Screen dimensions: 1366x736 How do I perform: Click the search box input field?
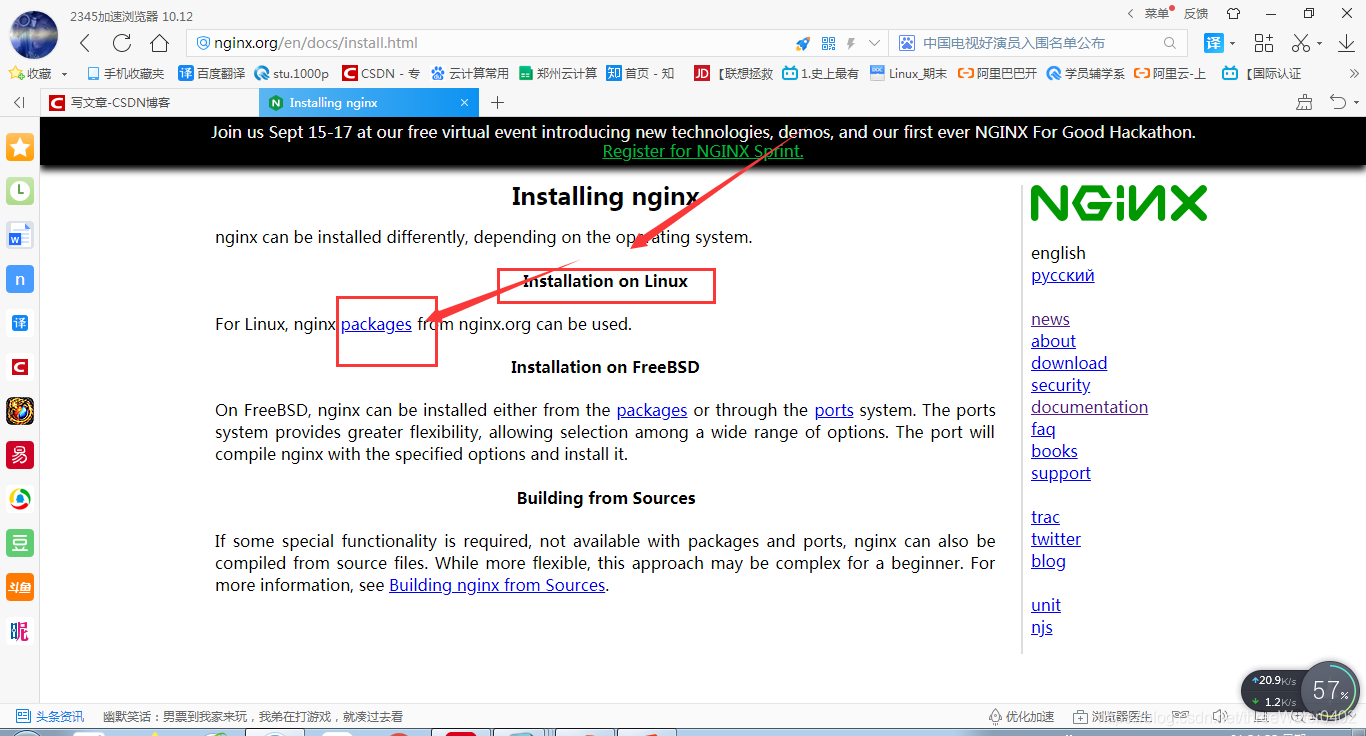1040,43
